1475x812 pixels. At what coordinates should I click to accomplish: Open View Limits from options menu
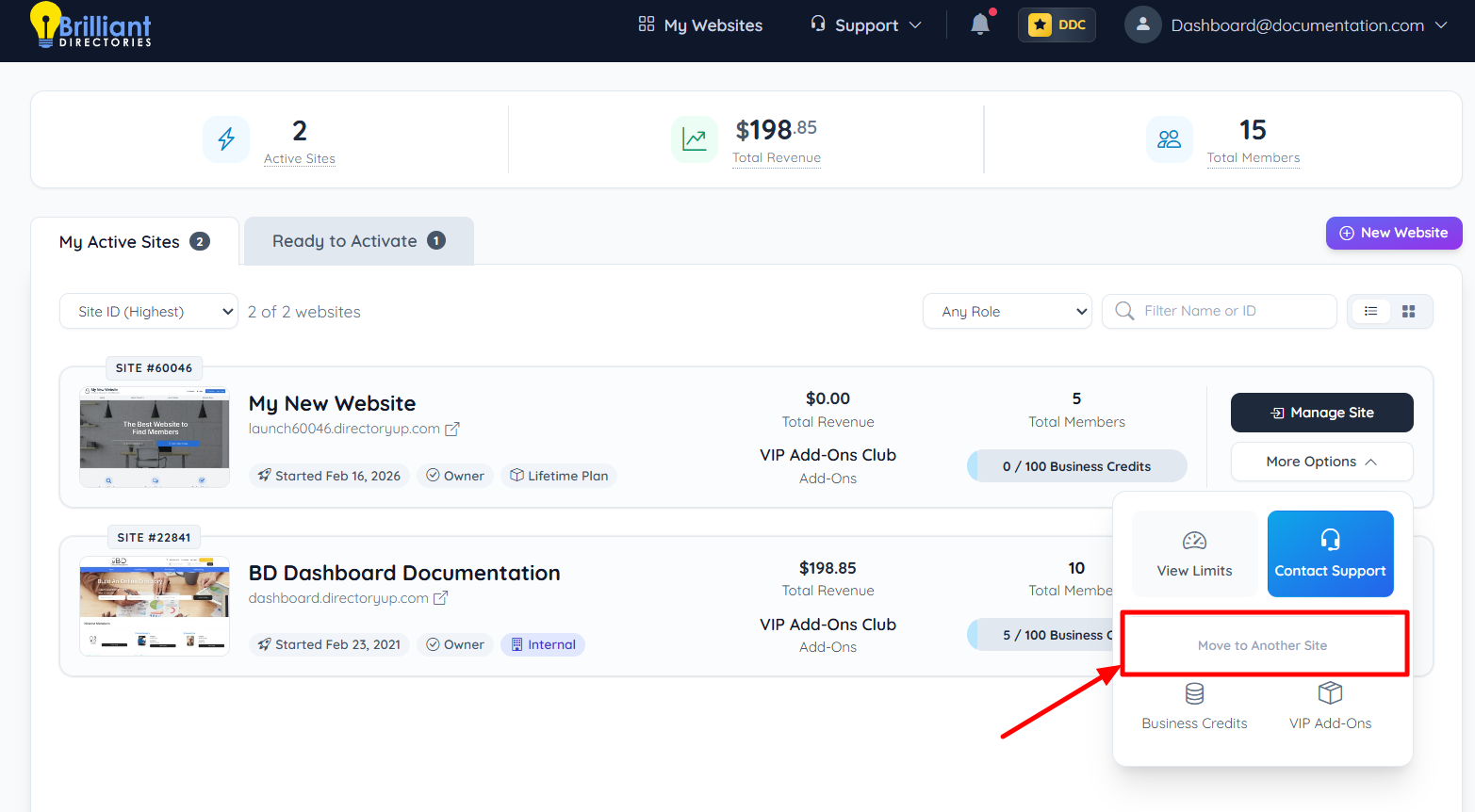(1194, 554)
